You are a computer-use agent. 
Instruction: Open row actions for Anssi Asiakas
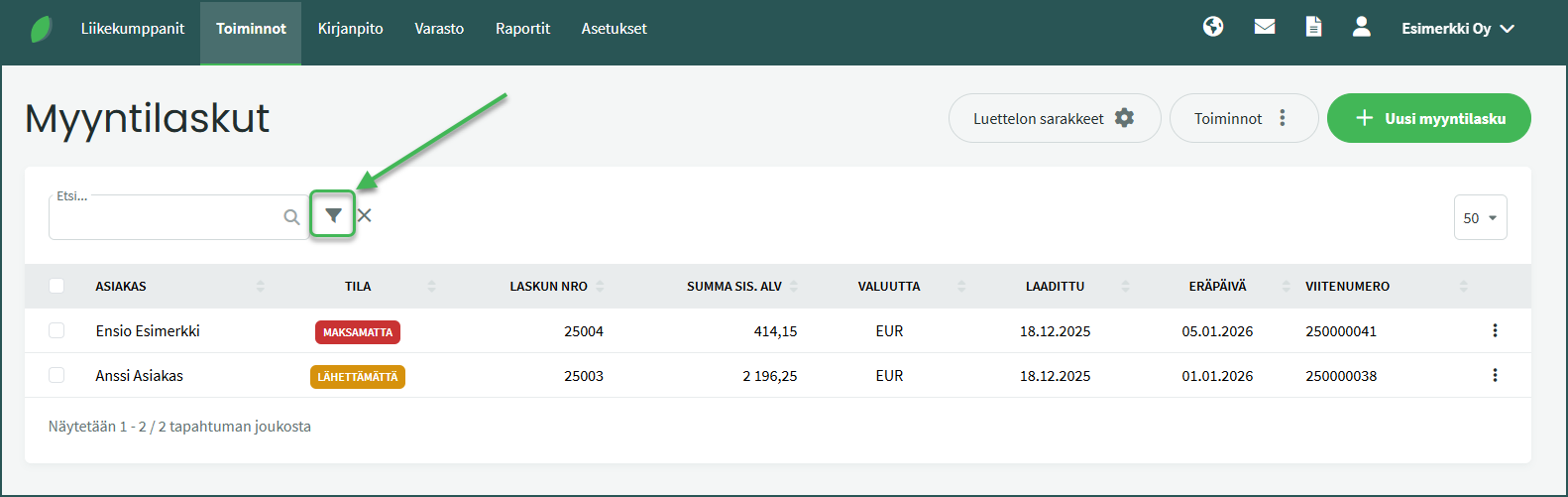1495,375
